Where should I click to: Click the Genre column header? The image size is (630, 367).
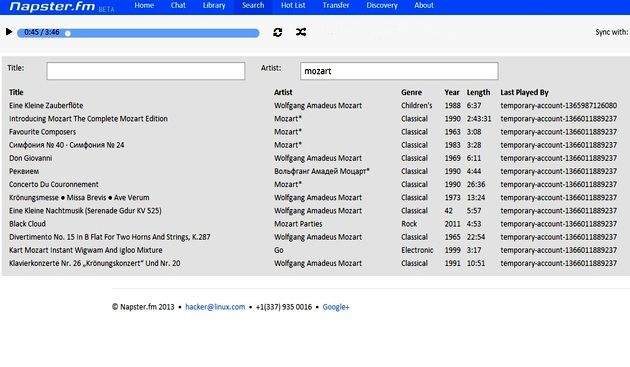[x=411, y=92]
